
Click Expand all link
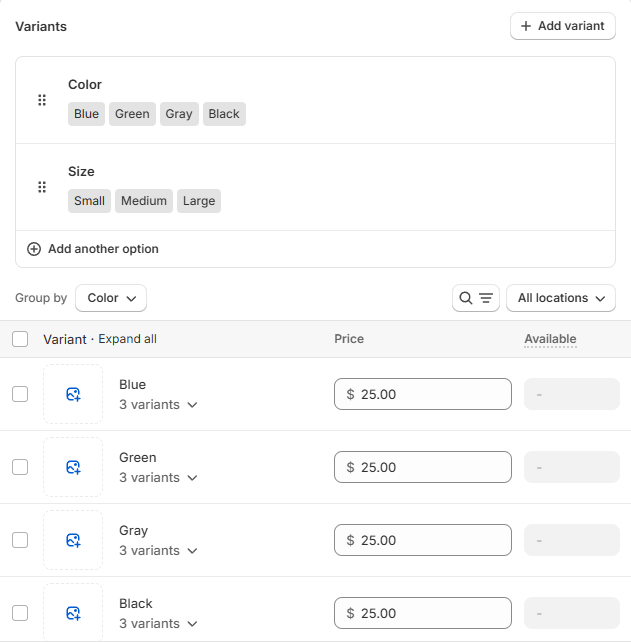coord(127,339)
